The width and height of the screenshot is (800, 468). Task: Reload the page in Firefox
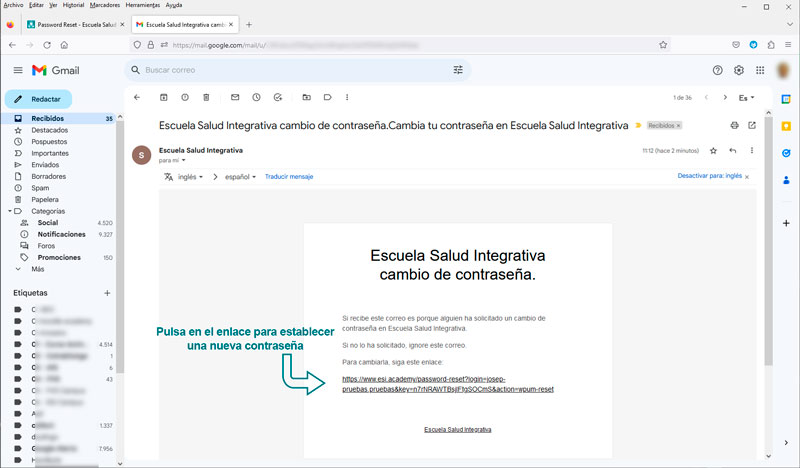pyautogui.click(x=47, y=45)
